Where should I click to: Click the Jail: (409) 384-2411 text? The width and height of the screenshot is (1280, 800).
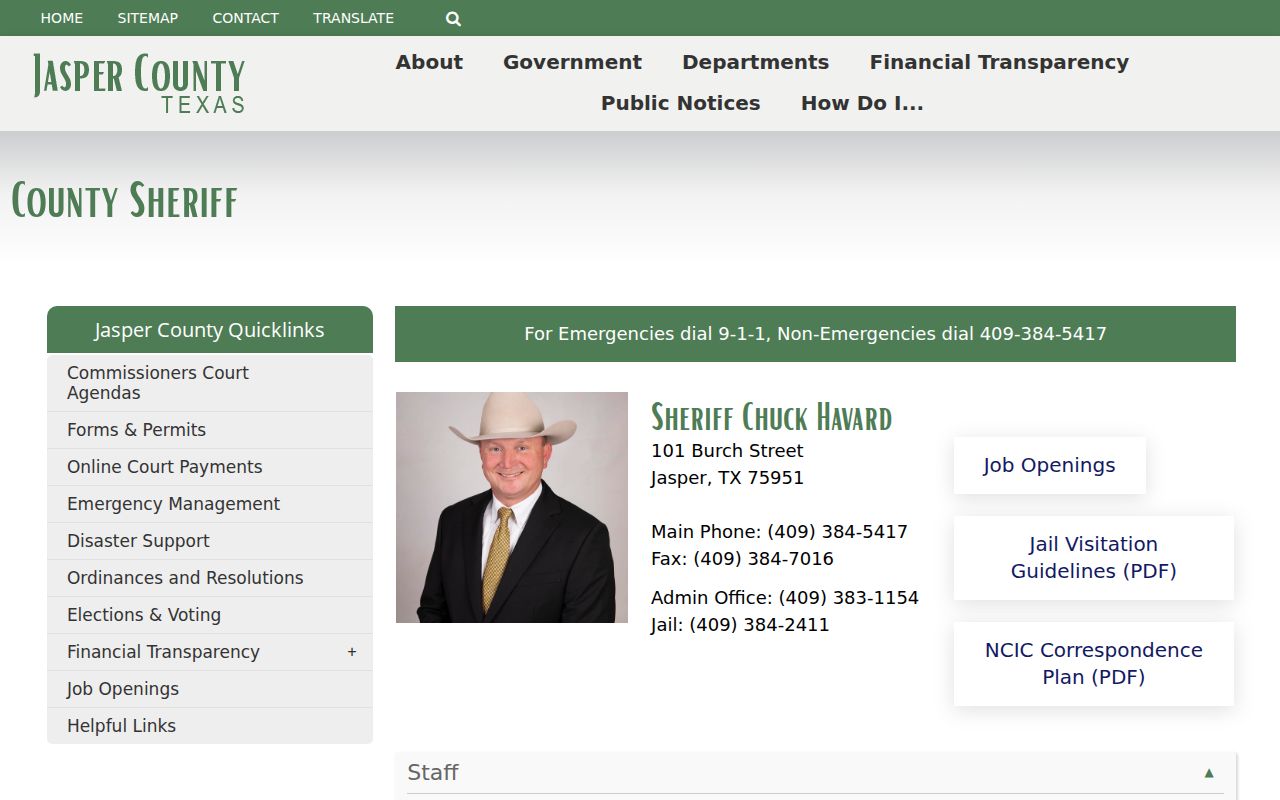click(740, 625)
